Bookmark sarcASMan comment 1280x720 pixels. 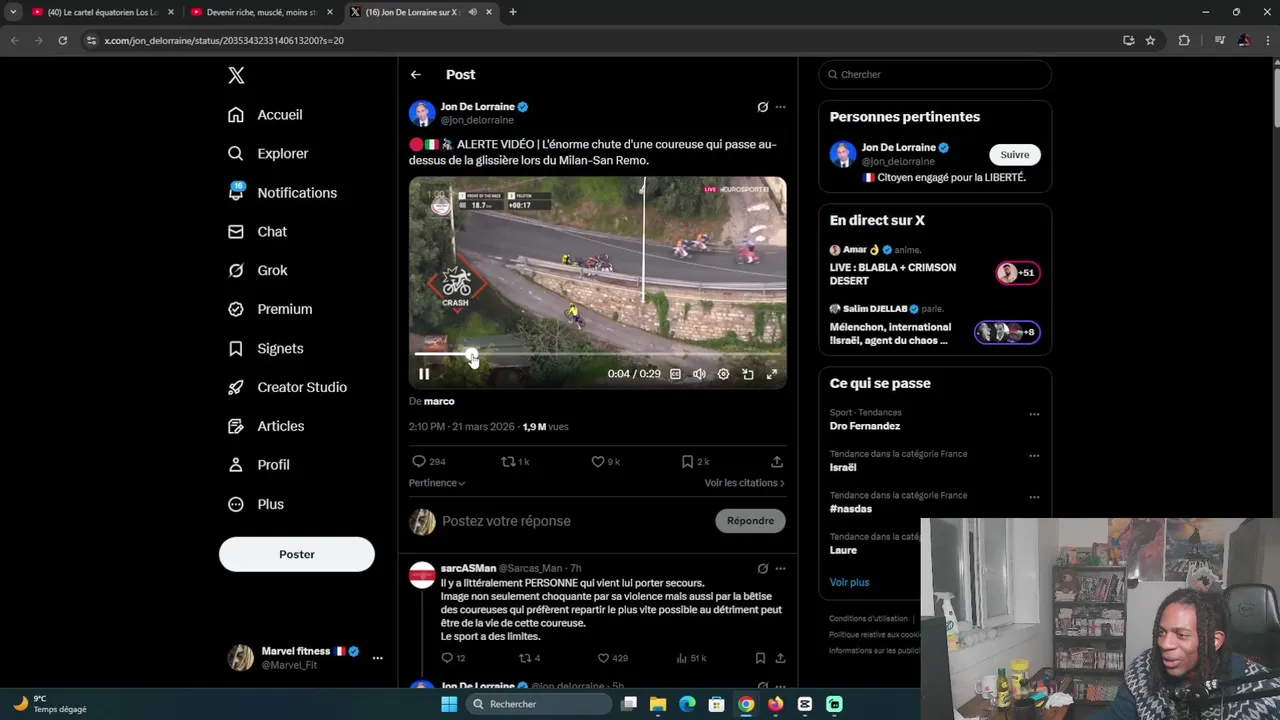(760, 658)
